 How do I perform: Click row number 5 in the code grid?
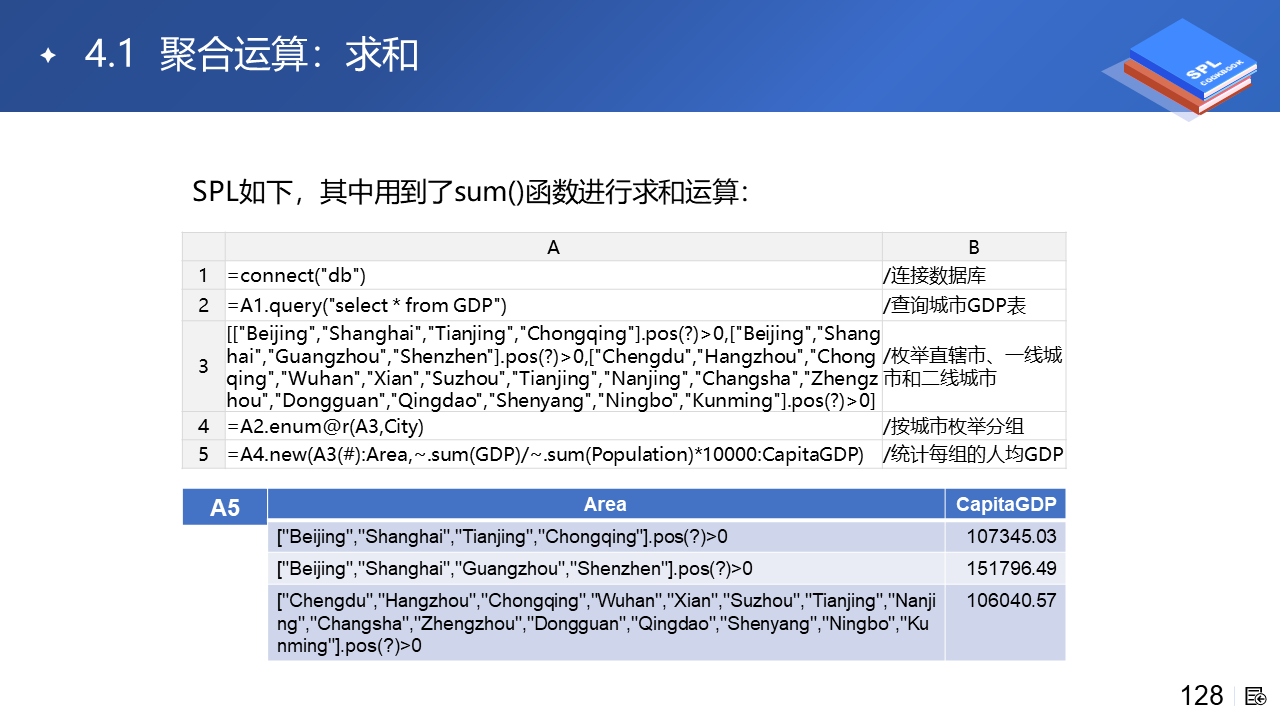pyautogui.click(x=204, y=454)
